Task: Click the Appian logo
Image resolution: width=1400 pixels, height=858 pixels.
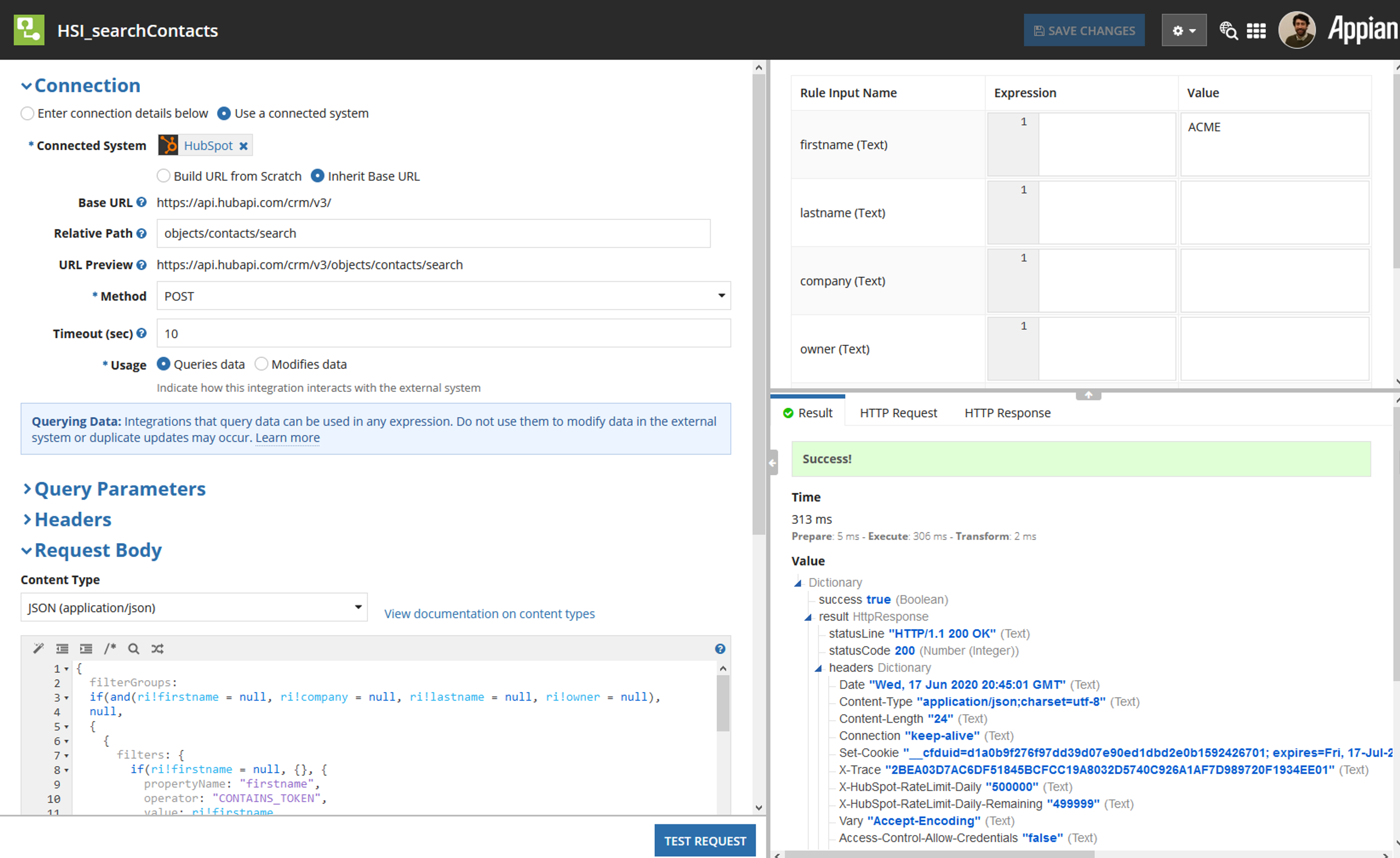Action: pyautogui.click(x=1362, y=30)
